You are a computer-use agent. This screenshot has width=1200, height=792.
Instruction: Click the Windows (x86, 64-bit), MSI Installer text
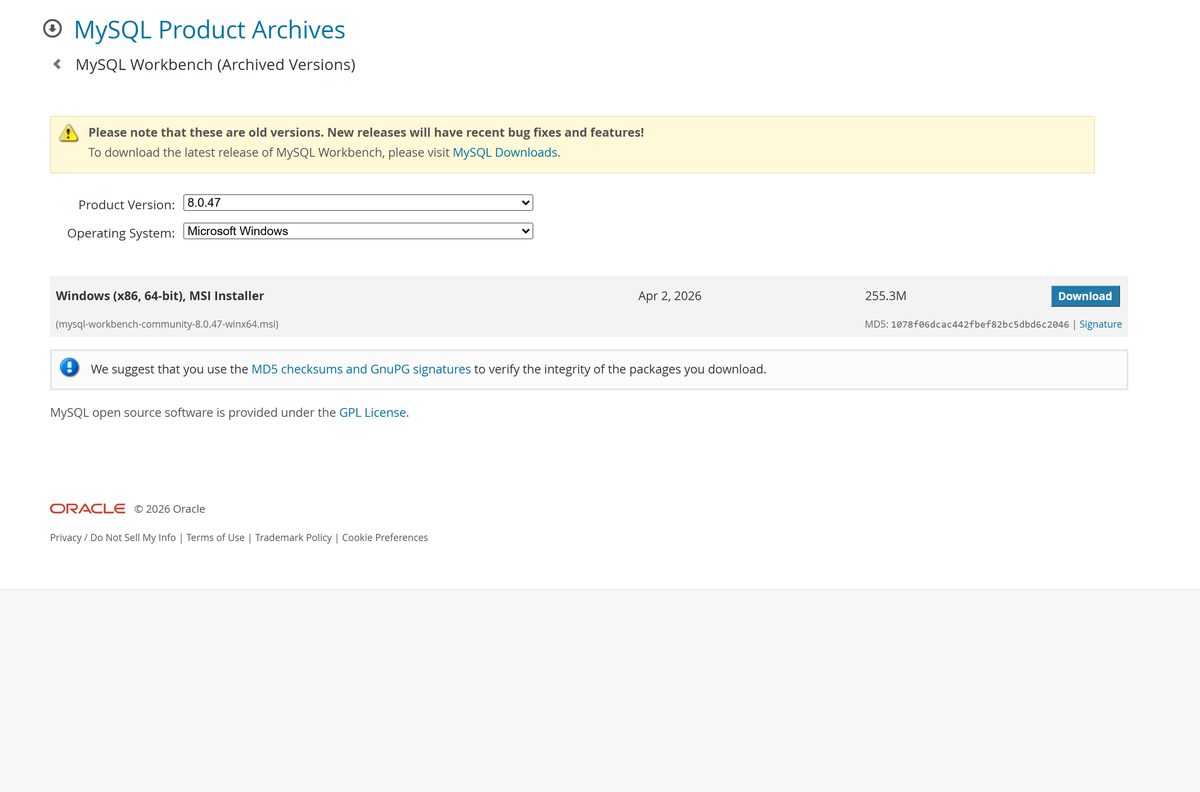pos(160,296)
